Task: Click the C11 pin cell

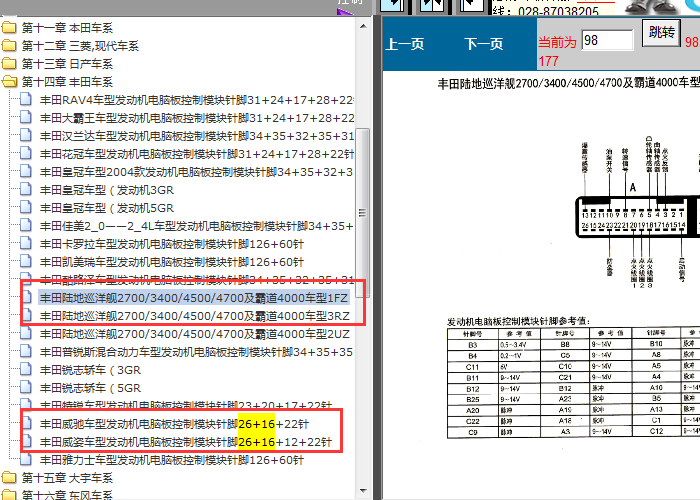Action: [x=473, y=367]
